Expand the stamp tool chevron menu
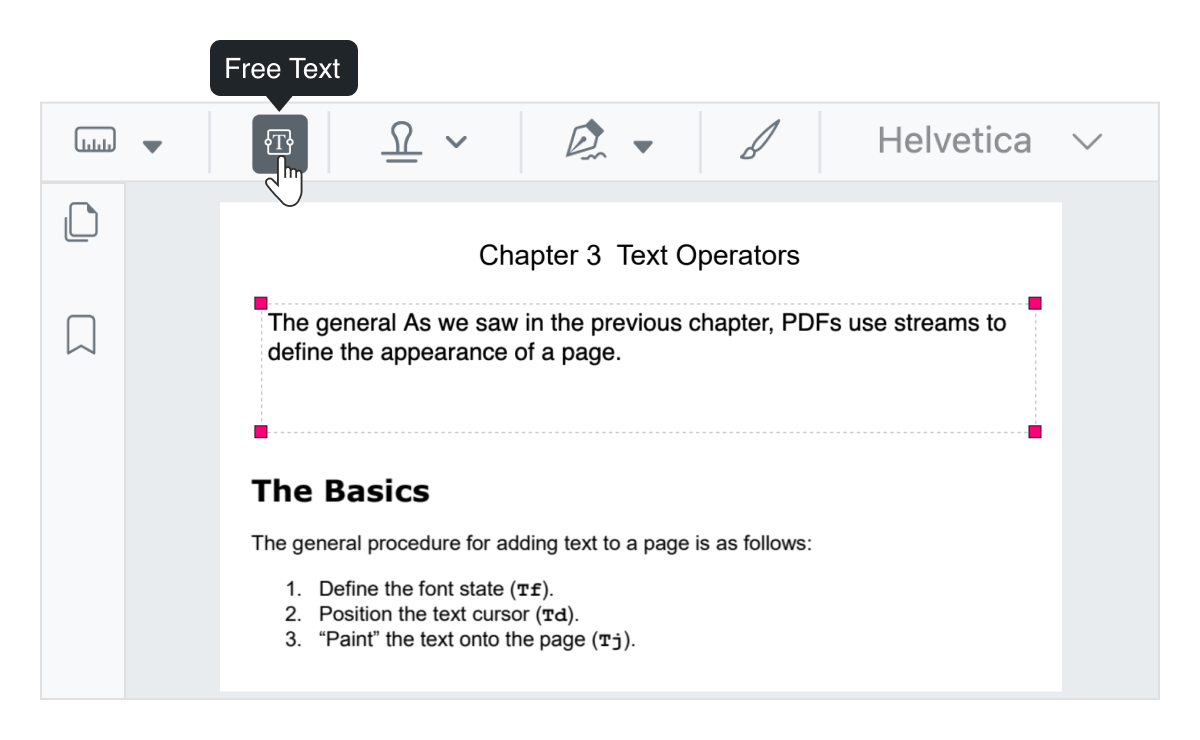Image resolution: width=1200 pixels, height=740 pixels. coord(458,141)
